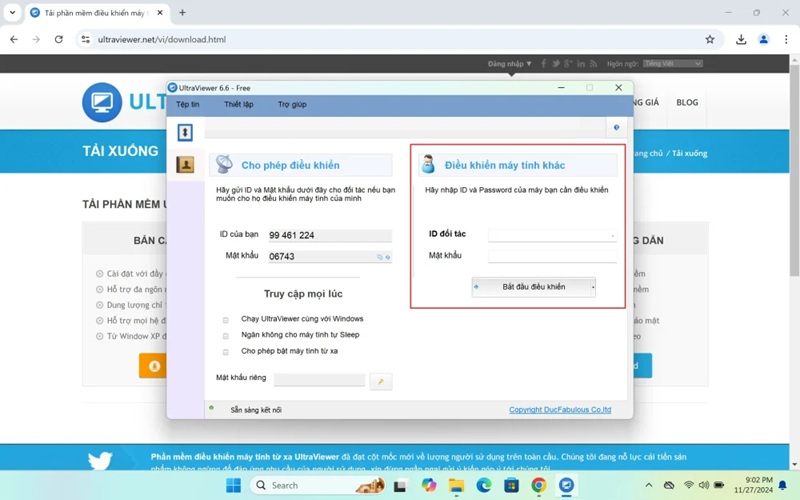
Task: Expand the Đăng nhập dropdown in the header
Action: 509,64
